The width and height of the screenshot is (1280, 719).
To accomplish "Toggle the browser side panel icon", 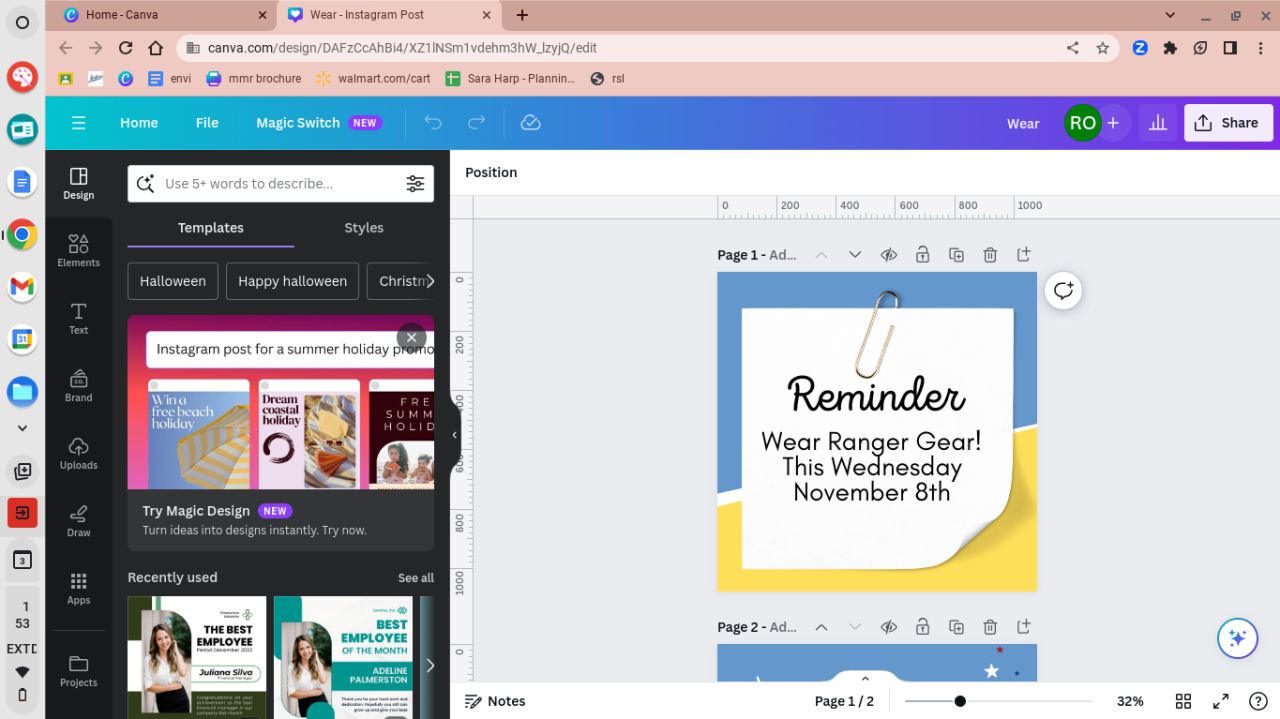I will (x=1231, y=47).
